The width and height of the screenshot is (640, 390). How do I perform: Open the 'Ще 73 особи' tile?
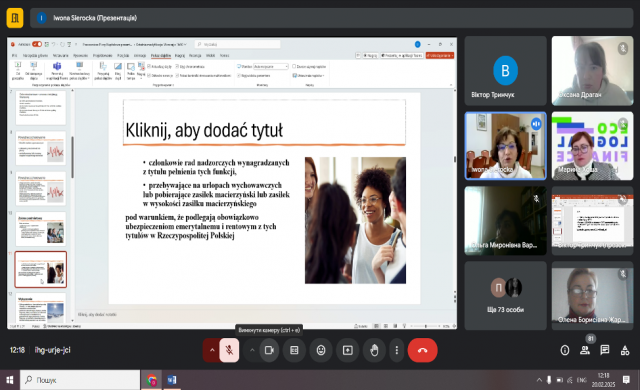point(505,296)
